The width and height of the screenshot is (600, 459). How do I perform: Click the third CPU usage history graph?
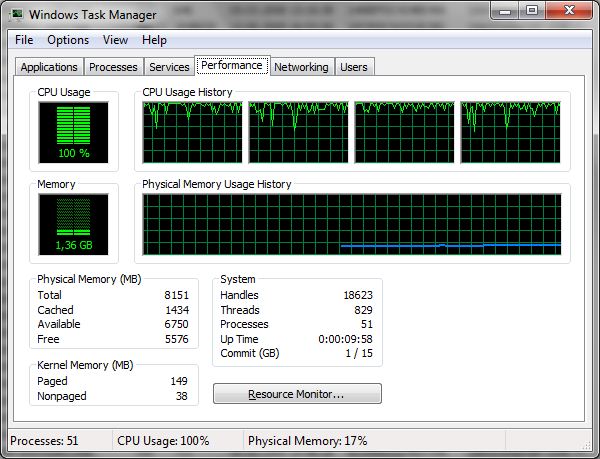coord(404,132)
